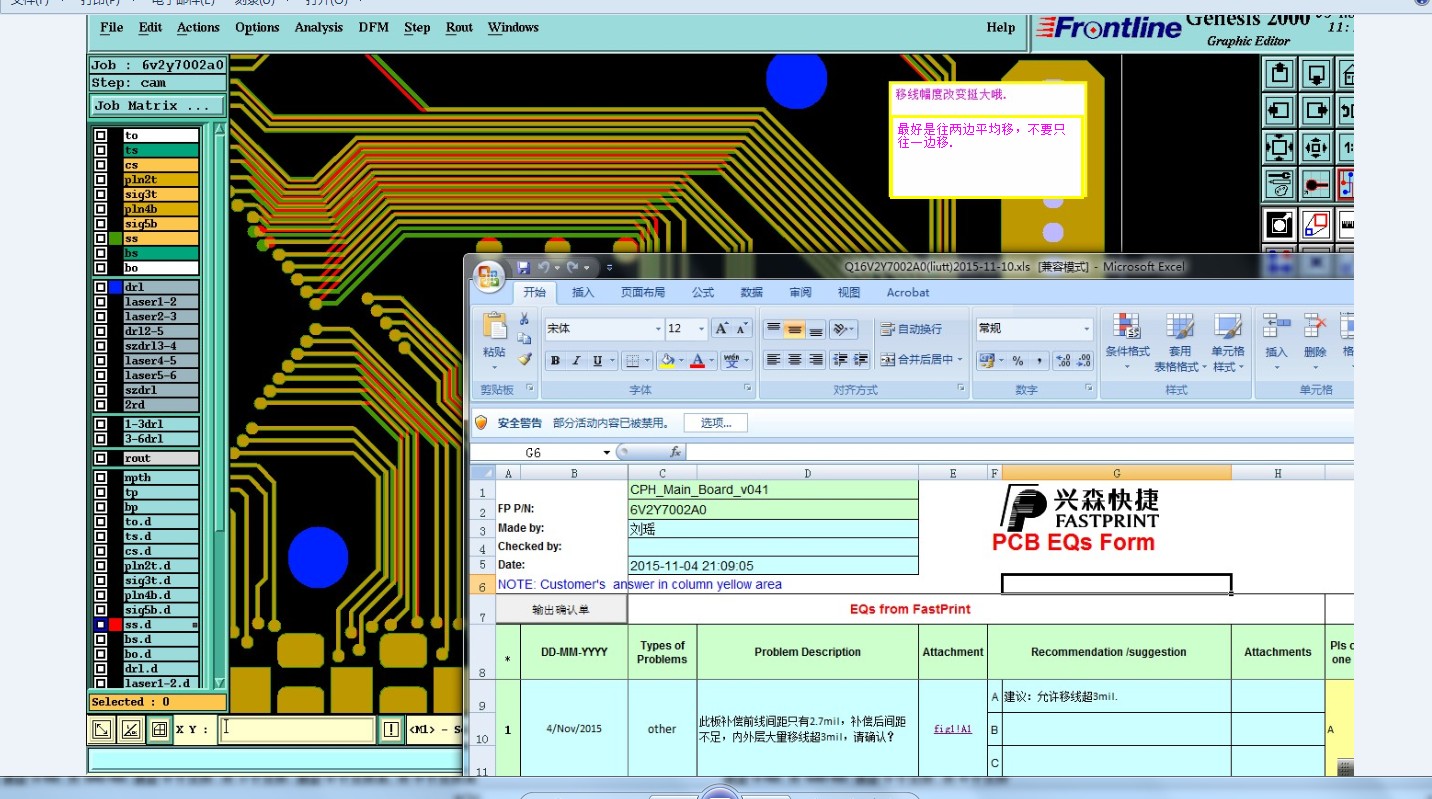Open the font size dropdown showing 12

[701, 329]
